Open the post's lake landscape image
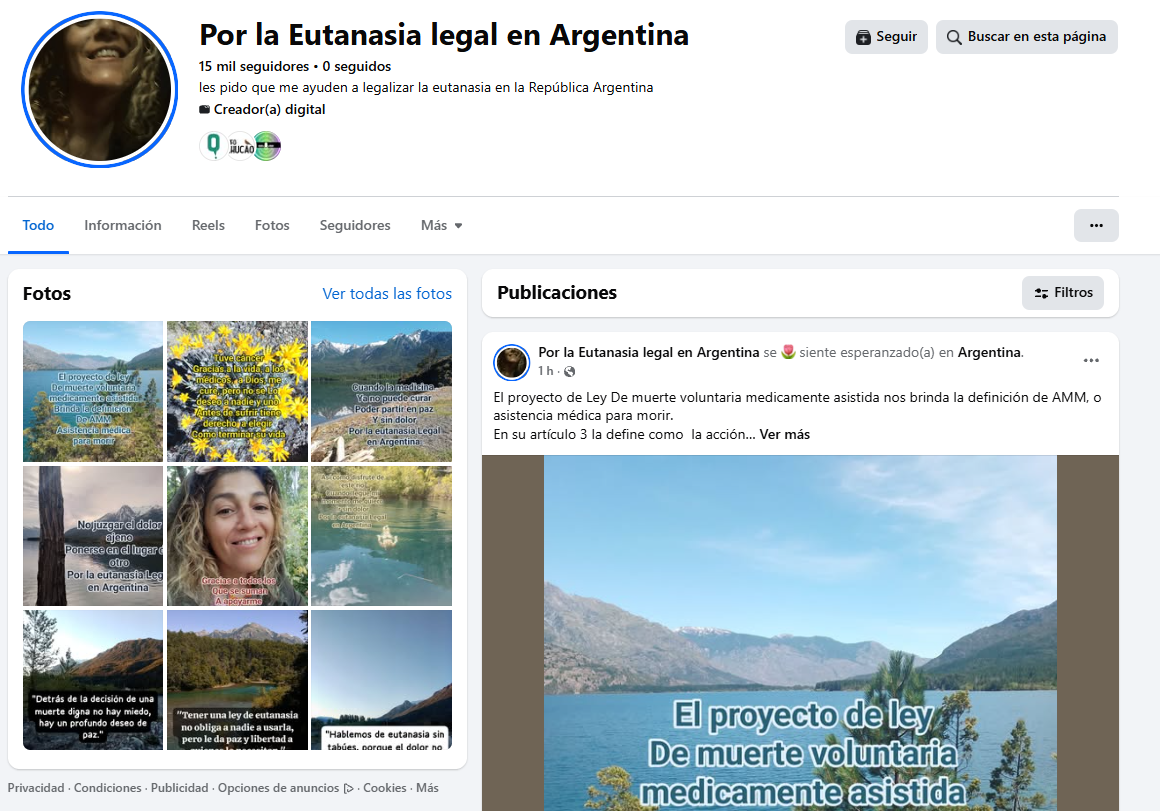The image size is (1160, 811). tap(800, 633)
